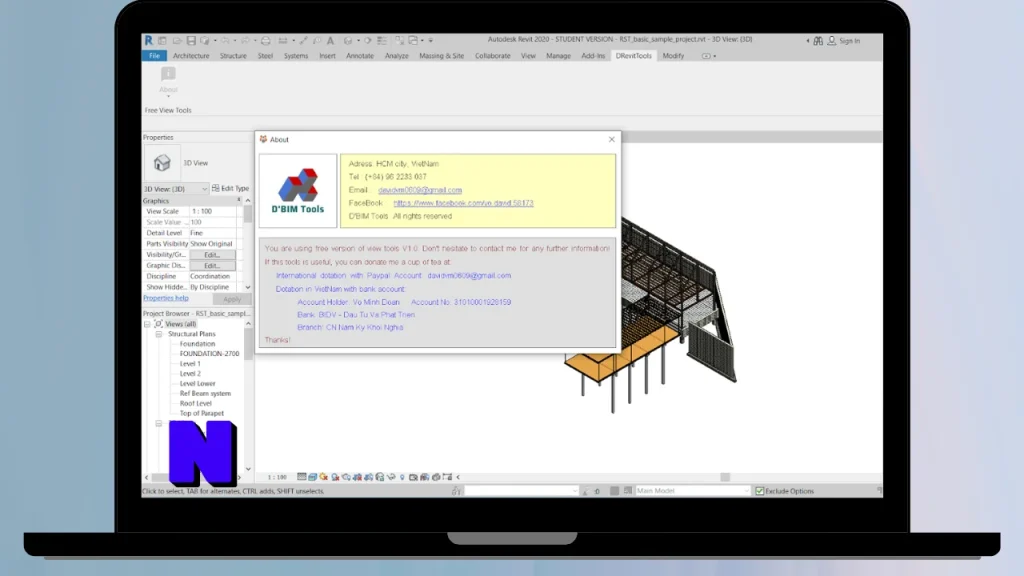Click the Properties panel scroll down arrow
Viewport: 1024px width, 576px height.
click(248, 287)
